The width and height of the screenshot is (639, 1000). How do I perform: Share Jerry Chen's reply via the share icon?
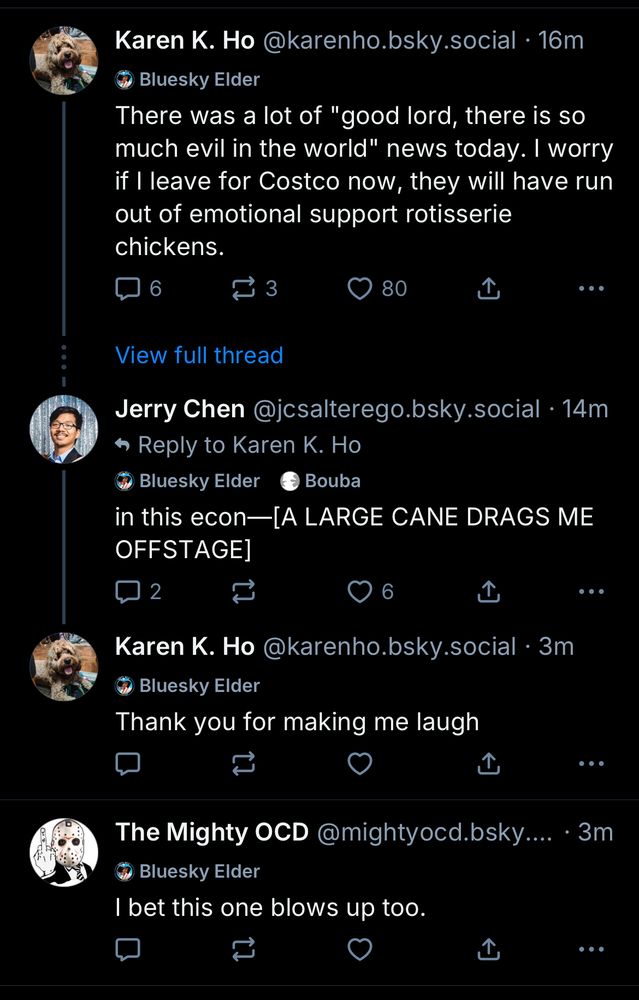tap(487, 591)
